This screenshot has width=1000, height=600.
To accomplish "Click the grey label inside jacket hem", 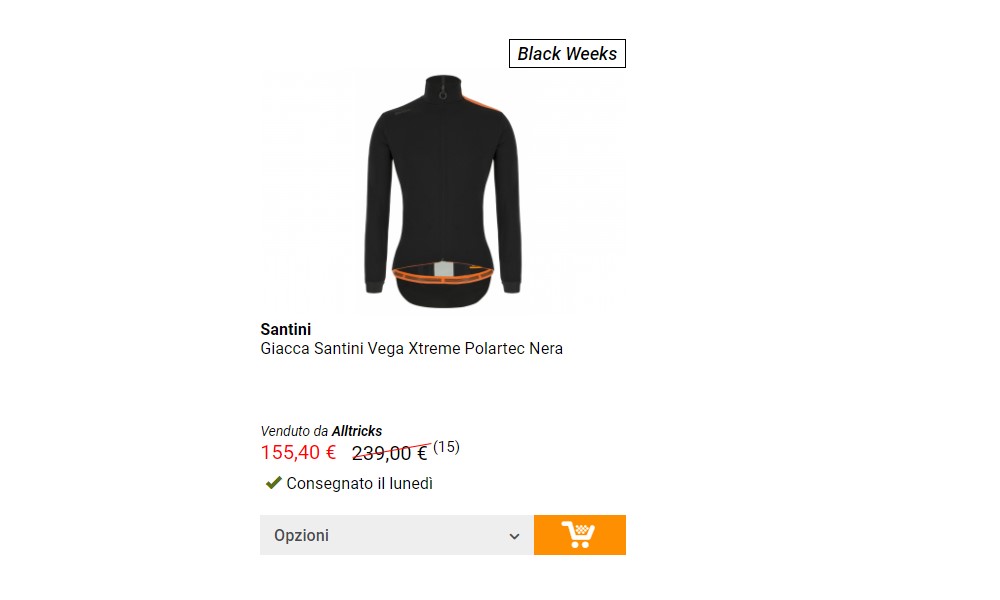I will click(443, 269).
